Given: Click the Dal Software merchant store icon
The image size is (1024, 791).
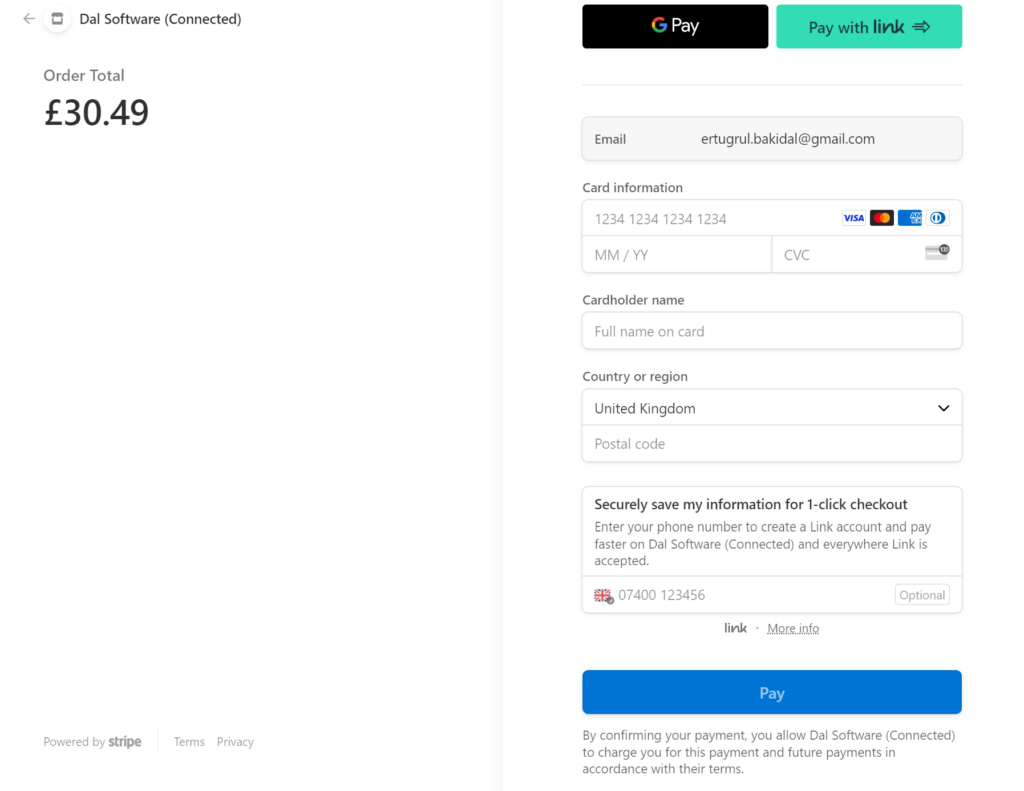Looking at the screenshot, I should coord(57,19).
